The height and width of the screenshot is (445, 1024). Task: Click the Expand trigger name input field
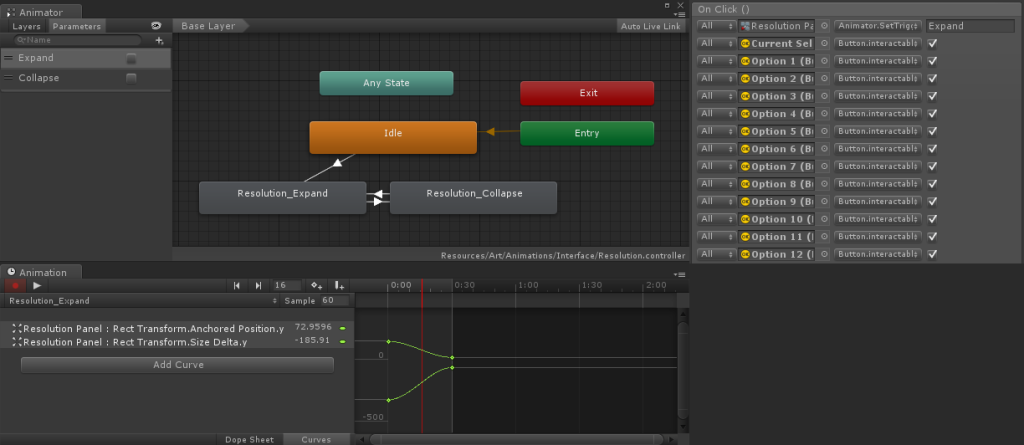[970, 26]
